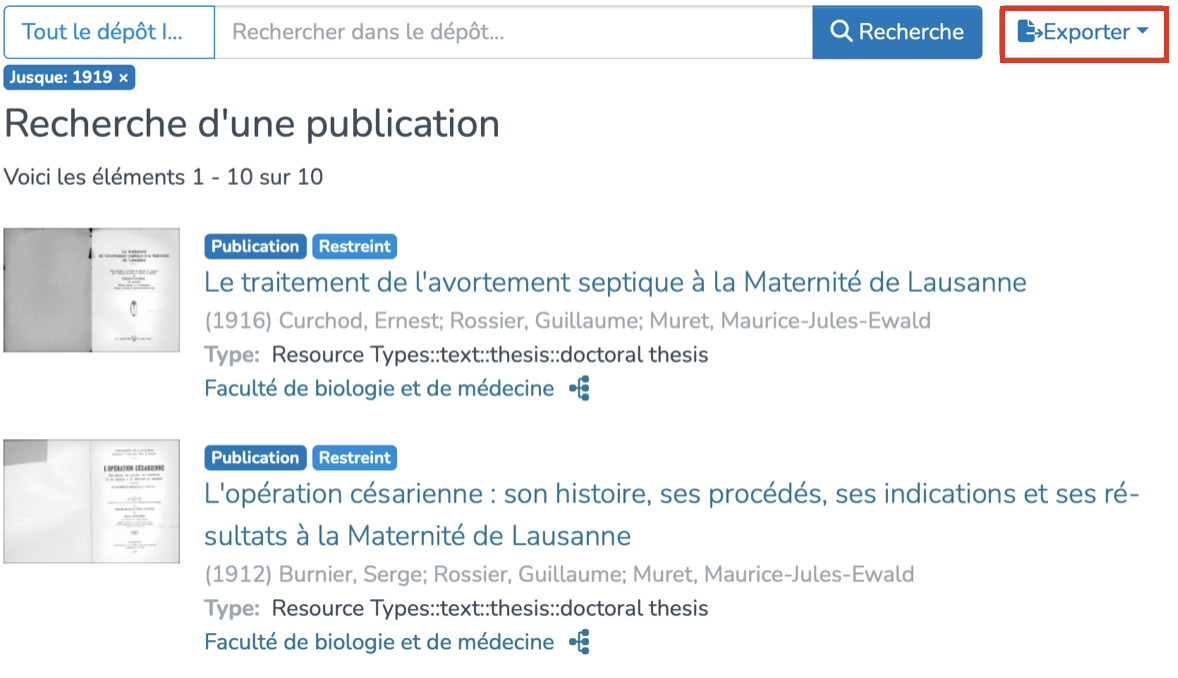Focus the "Rechercher dans le dépôt" search field
1178x678 pixels.
click(x=512, y=32)
